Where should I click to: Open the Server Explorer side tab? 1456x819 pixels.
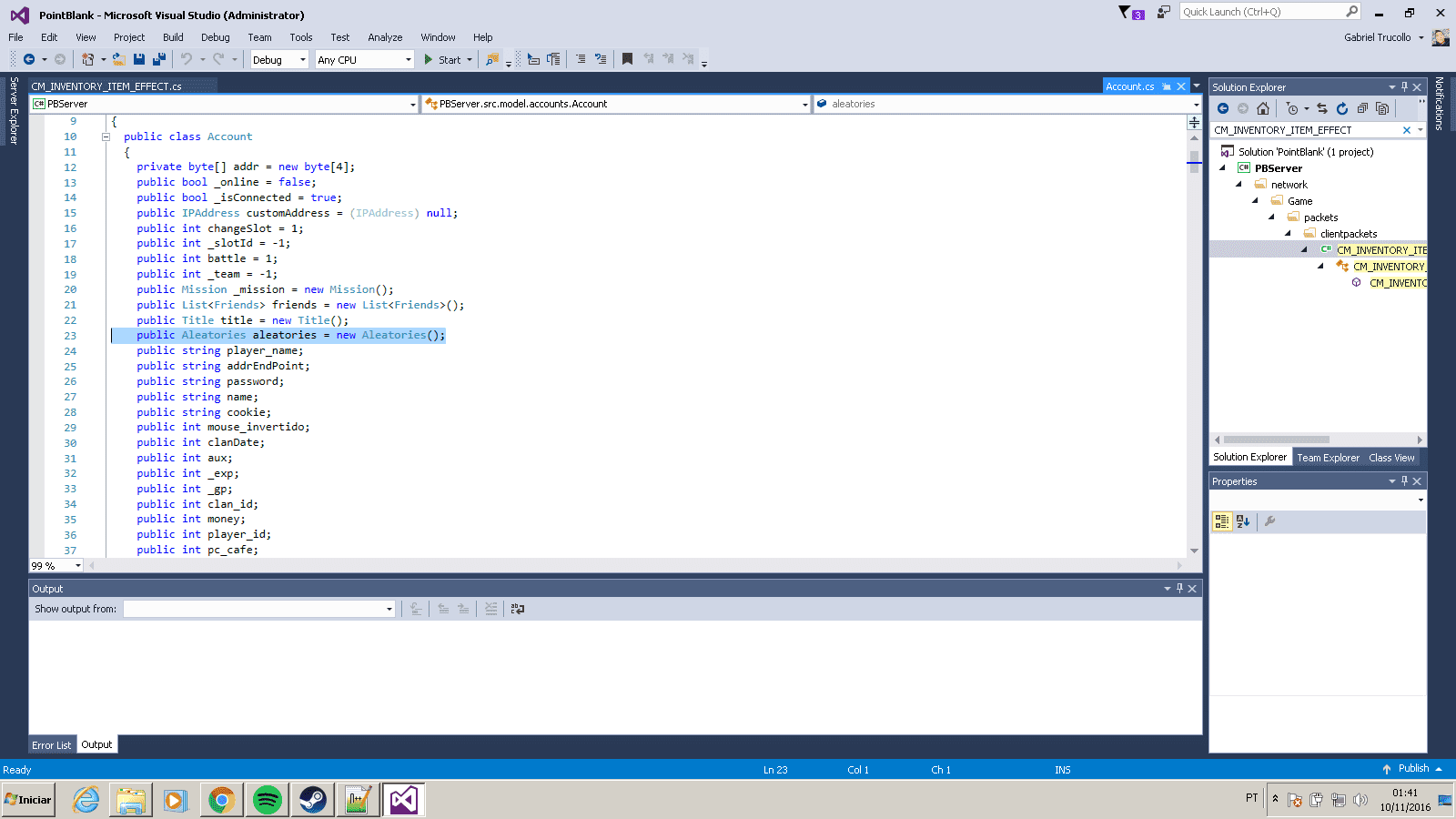tap(14, 110)
